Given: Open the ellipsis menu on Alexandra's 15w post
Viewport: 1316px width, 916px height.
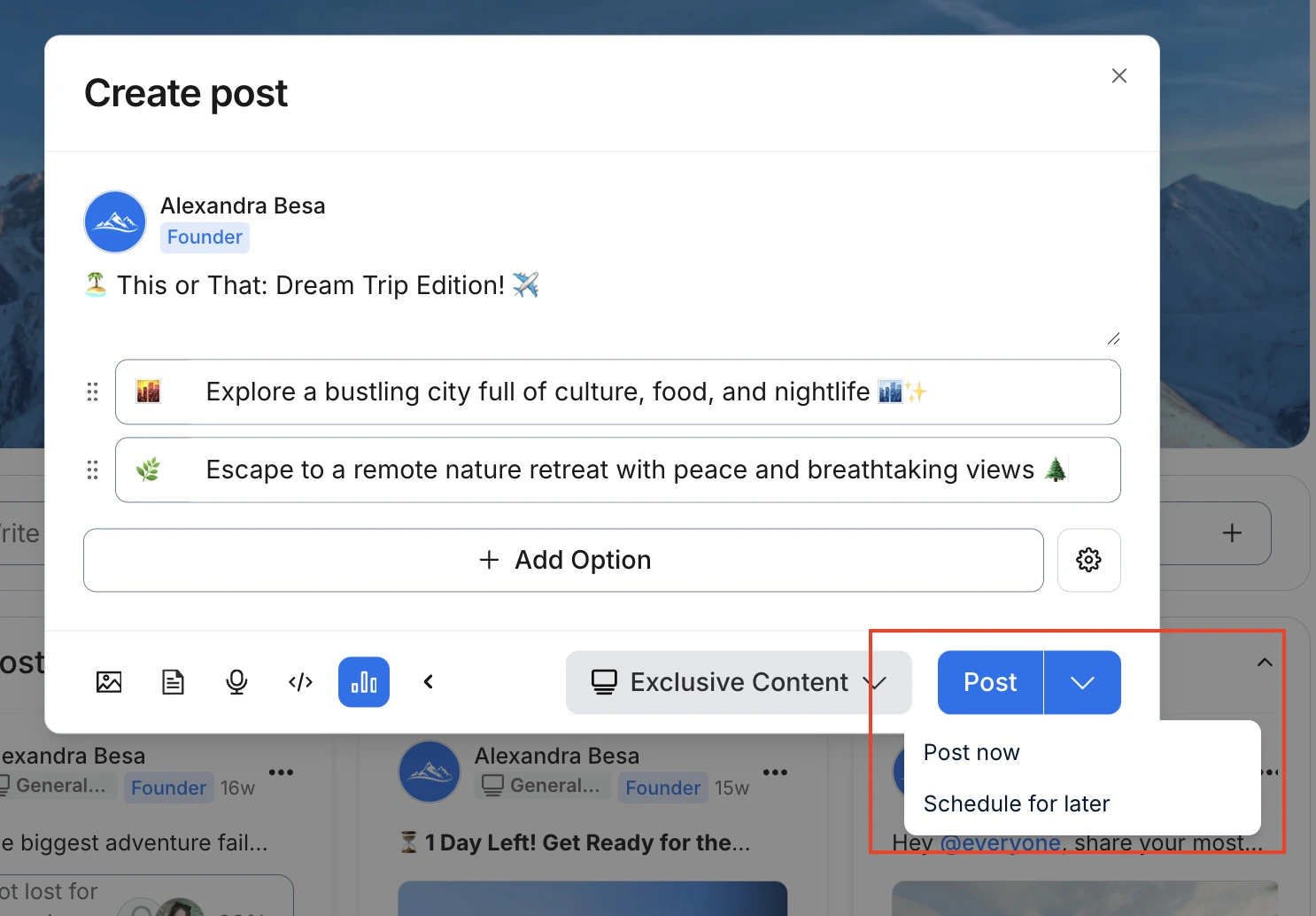Looking at the screenshot, I should 776,772.
